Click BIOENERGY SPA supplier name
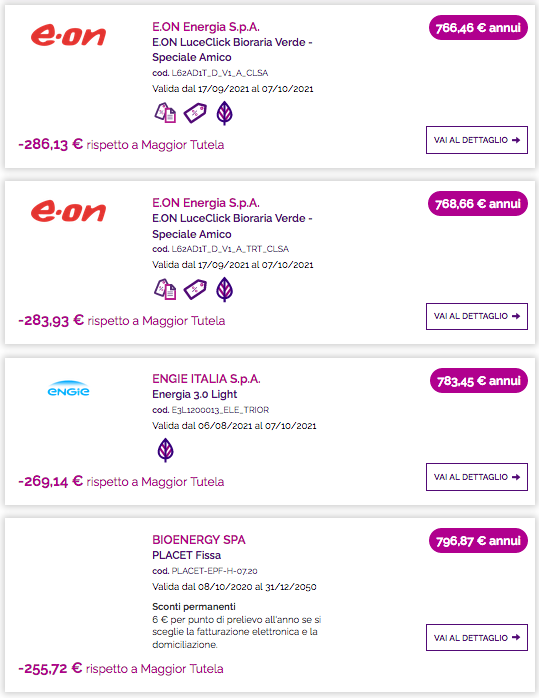Viewport: 539px width, 698px height. pyautogui.click(x=199, y=540)
